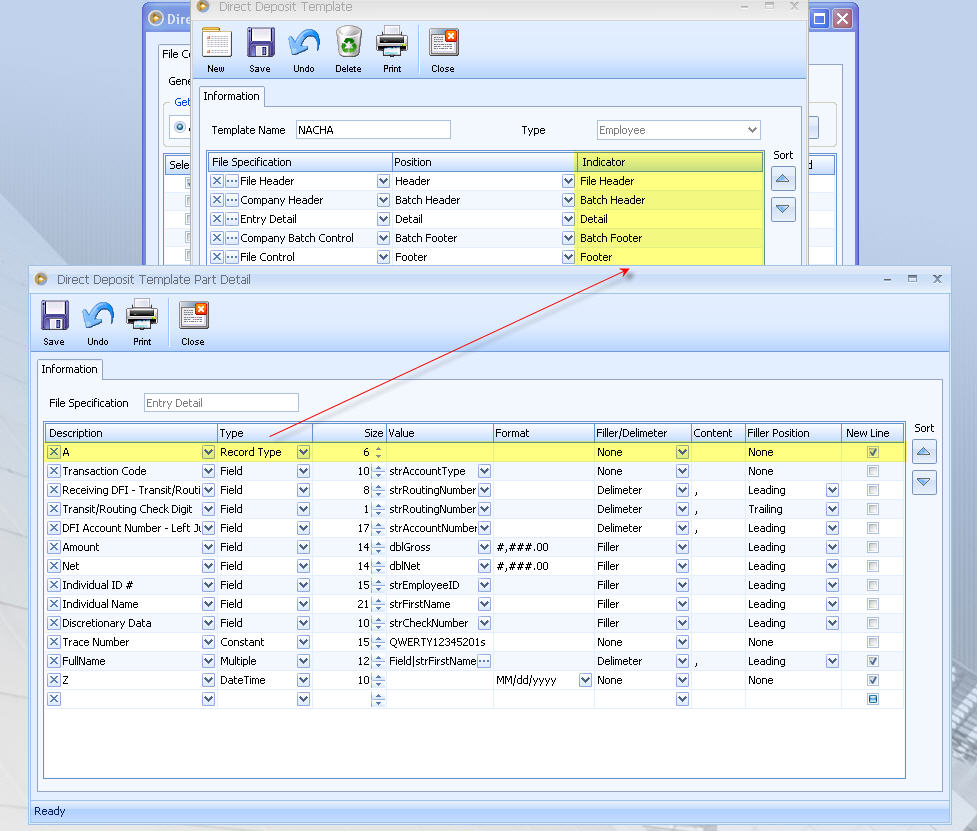Viewport: 977px width, 831px height.
Task: Select Information tab in Template Part Detail
Action: coord(69,369)
